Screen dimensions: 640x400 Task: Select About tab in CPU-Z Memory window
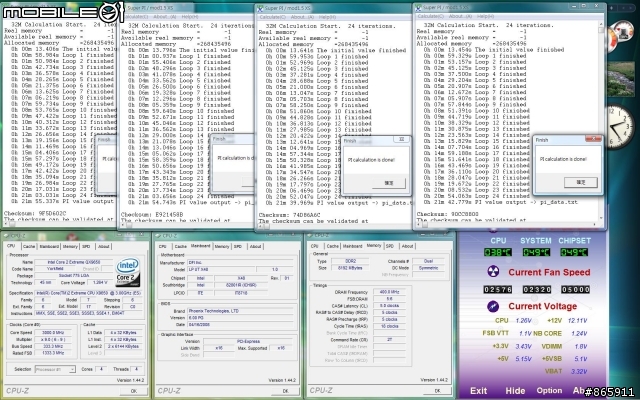coord(407,246)
